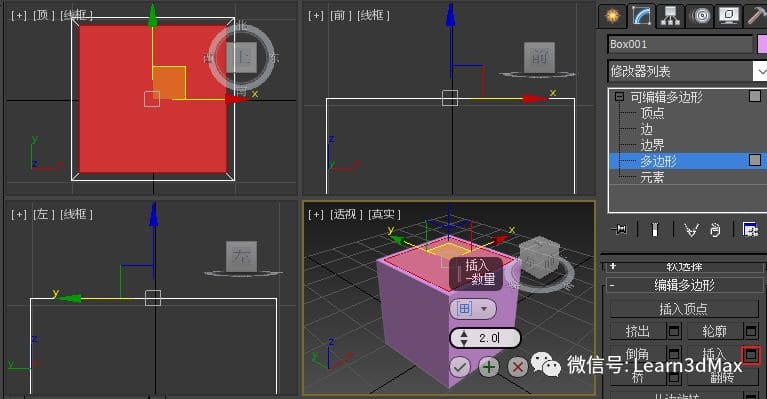Select the 顶点 sub-object level

pyautogui.click(x=653, y=113)
